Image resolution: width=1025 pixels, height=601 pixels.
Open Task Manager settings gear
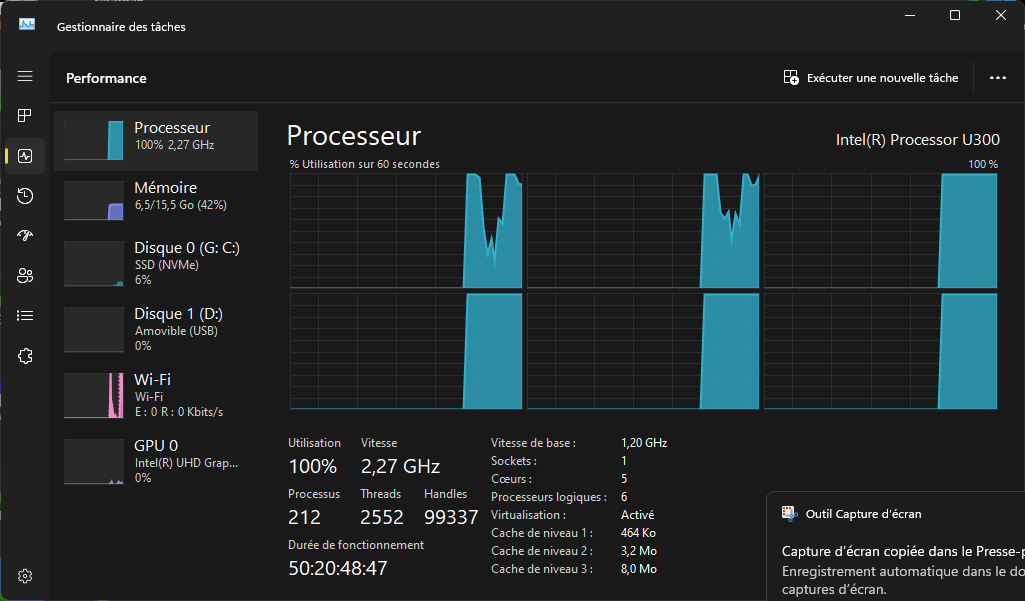click(25, 576)
